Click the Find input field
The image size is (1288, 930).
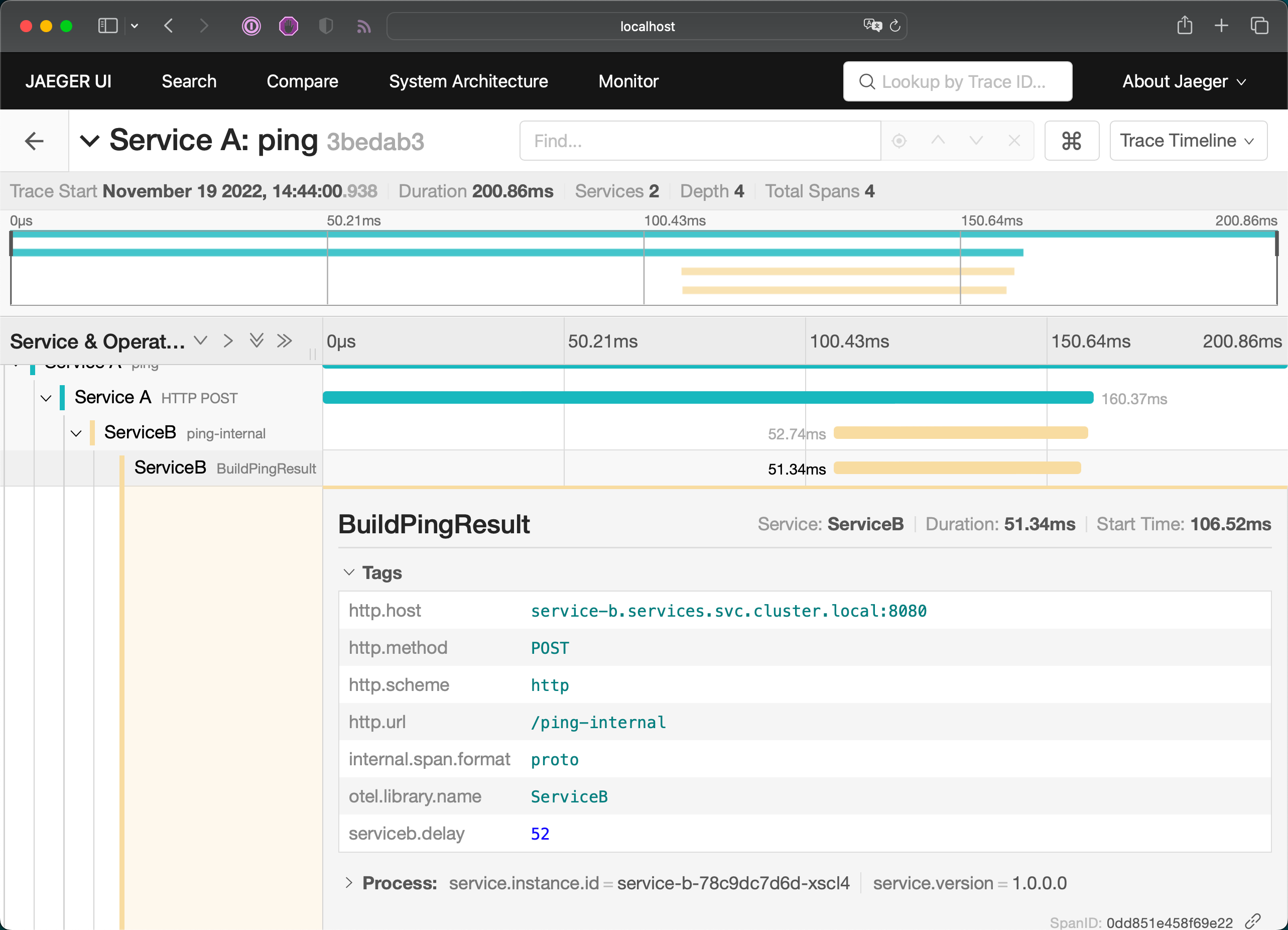[x=700, y=140]
